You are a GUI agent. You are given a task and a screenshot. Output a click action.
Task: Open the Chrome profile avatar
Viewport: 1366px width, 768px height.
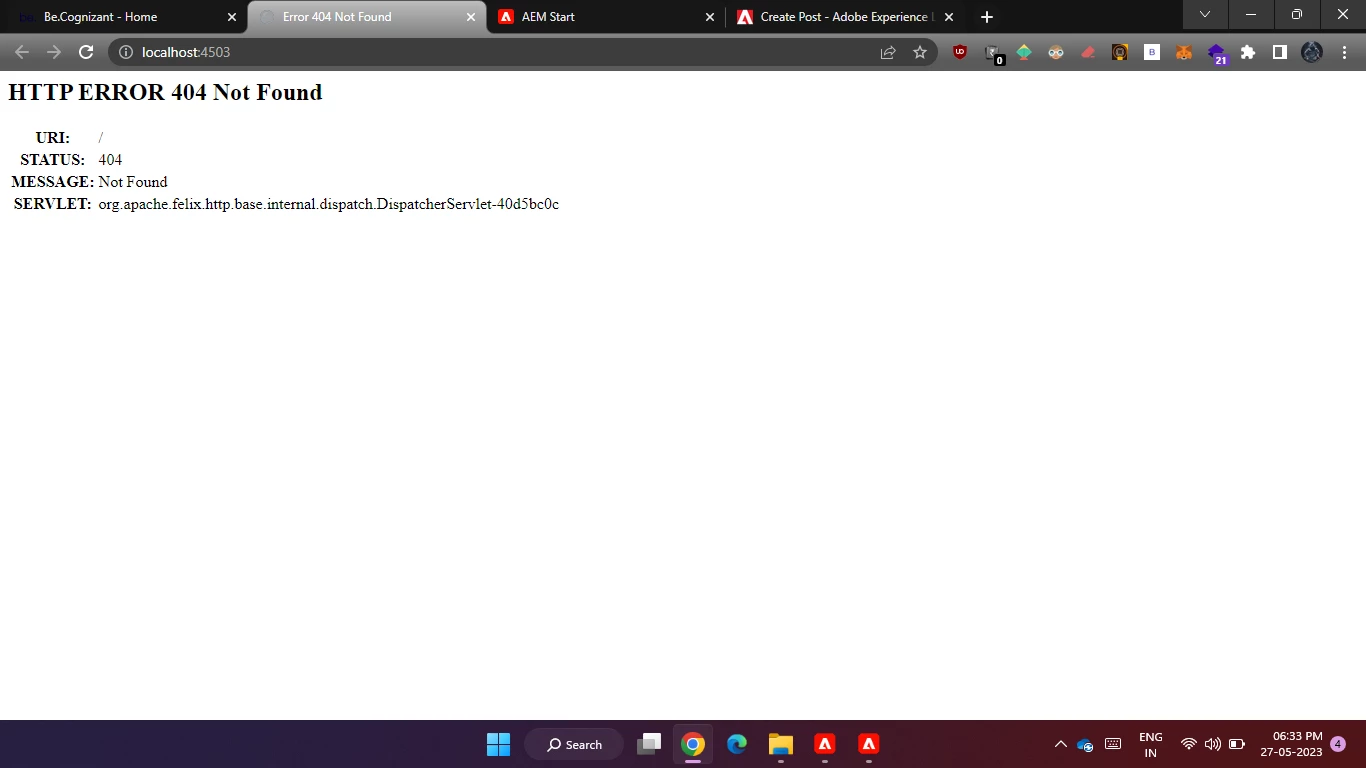point(1312,52)
